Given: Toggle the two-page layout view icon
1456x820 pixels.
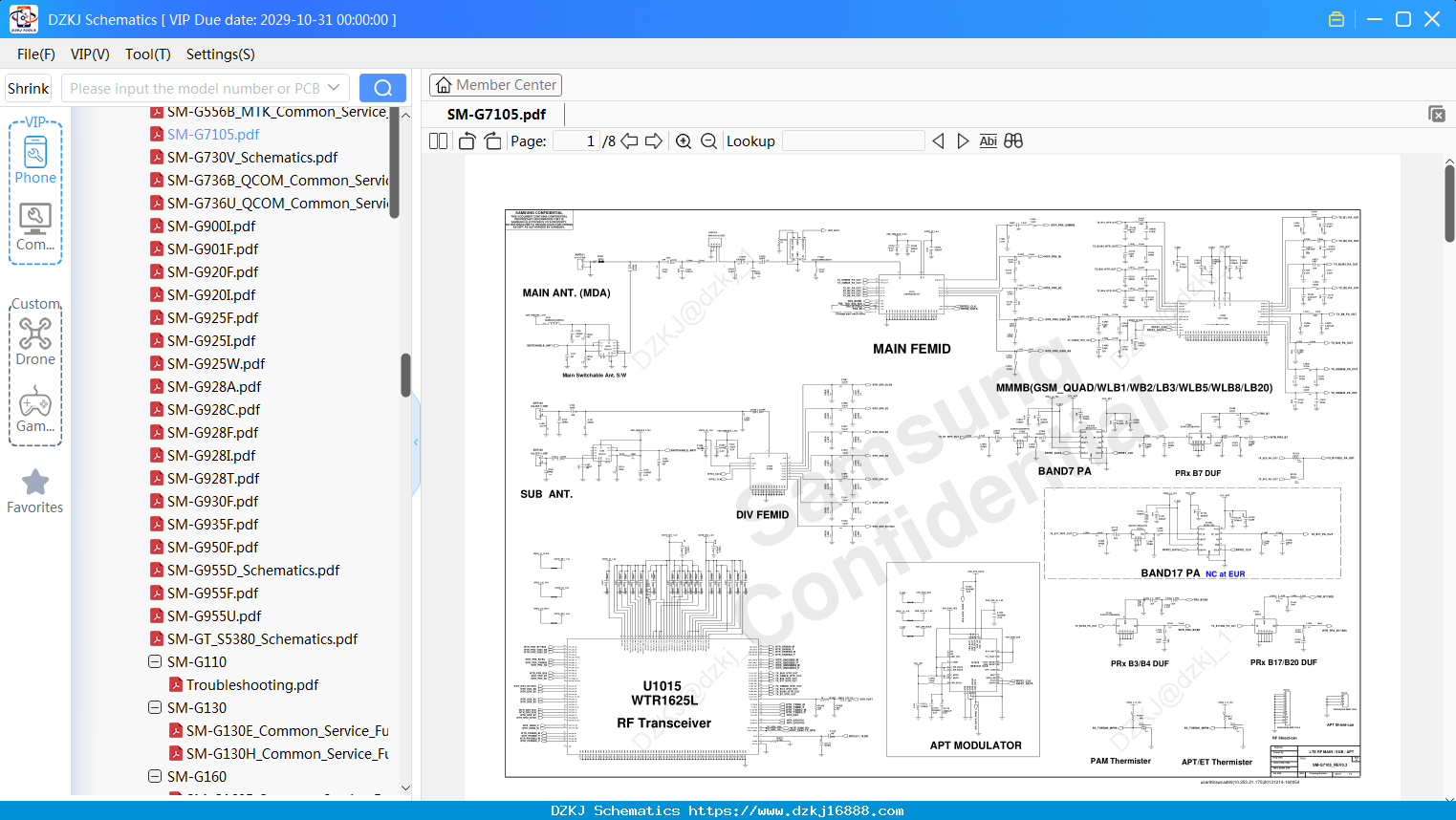Looking at the screenshot, I should click(x=439, y=140).
